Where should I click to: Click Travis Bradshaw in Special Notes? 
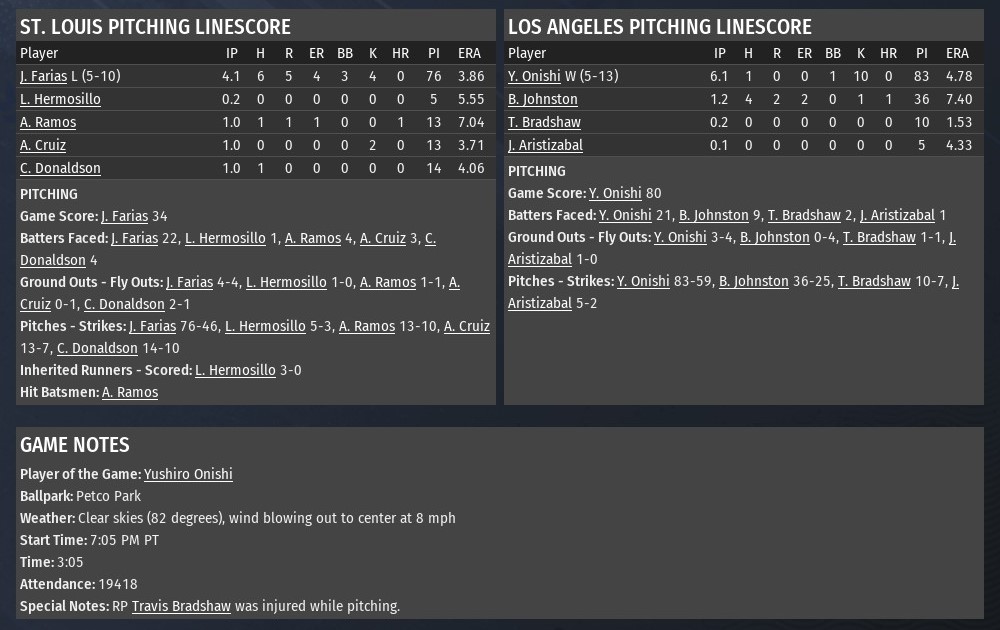[x=181, y=606]
